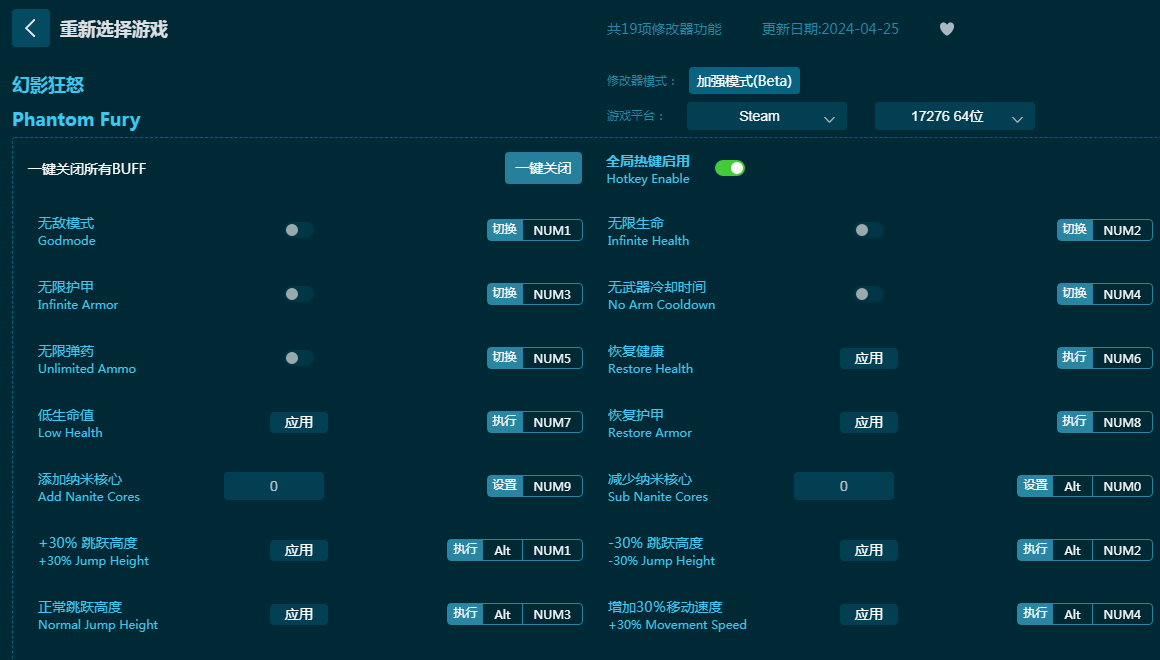Apply +30% Jump Height
Viewport: 1160px width, 660px height.
(299, 550)
